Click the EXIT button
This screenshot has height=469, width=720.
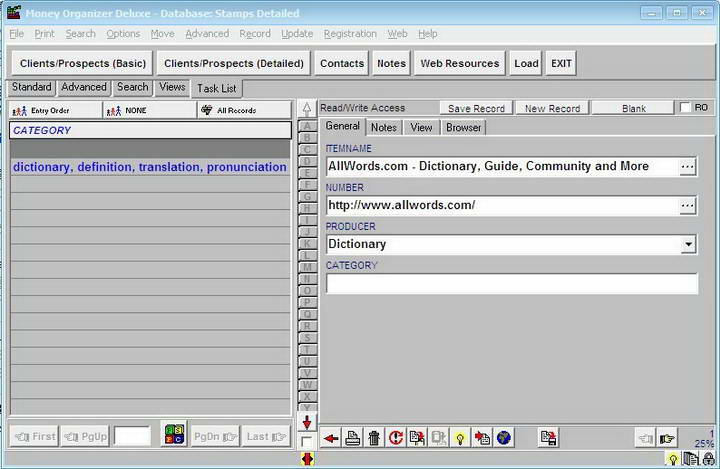point(561,63)
